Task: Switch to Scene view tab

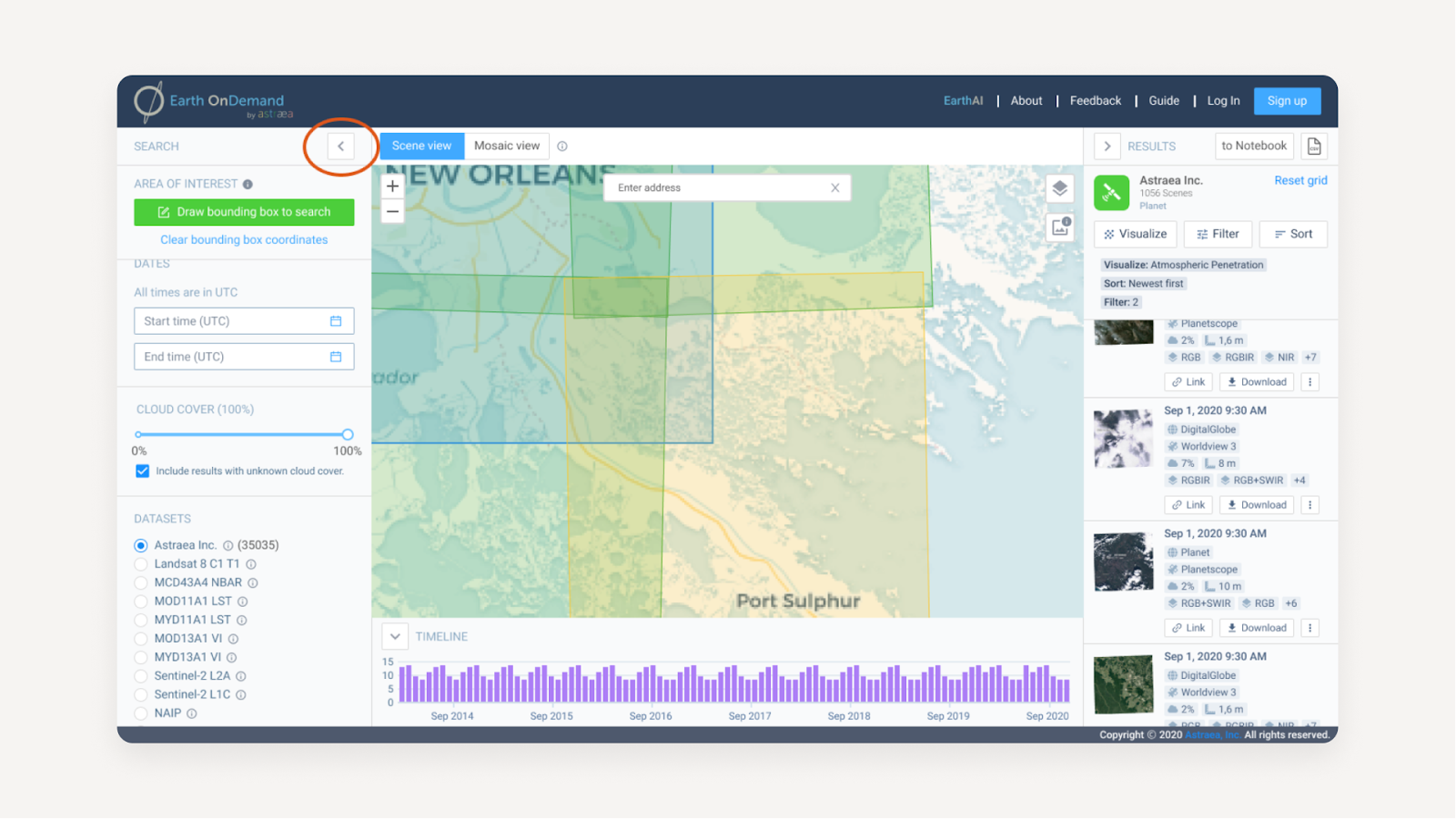Action: coord(421,146)
